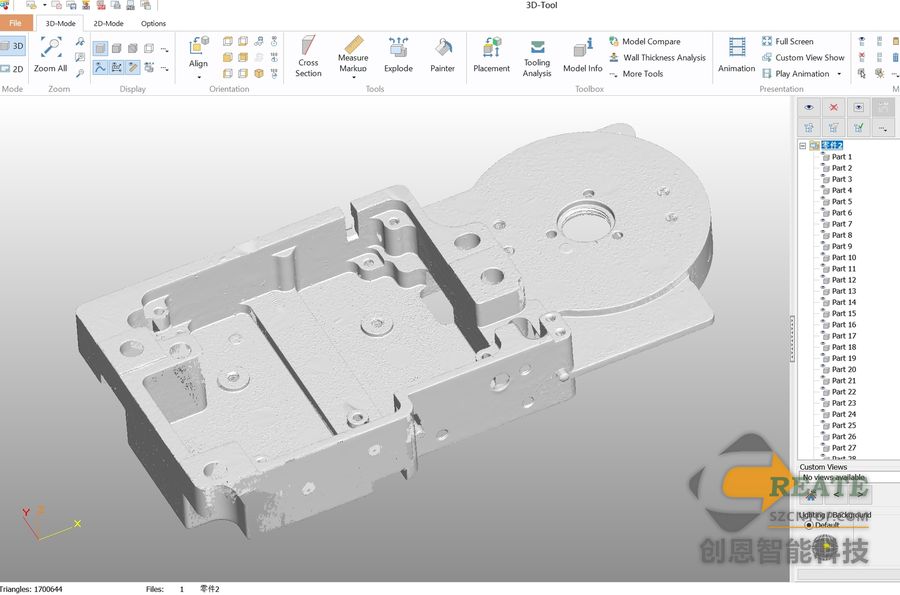Screen dimensions: 900x595
Task: Switch to the 2D-Mode ribbon tab
Action: (108, 24)
